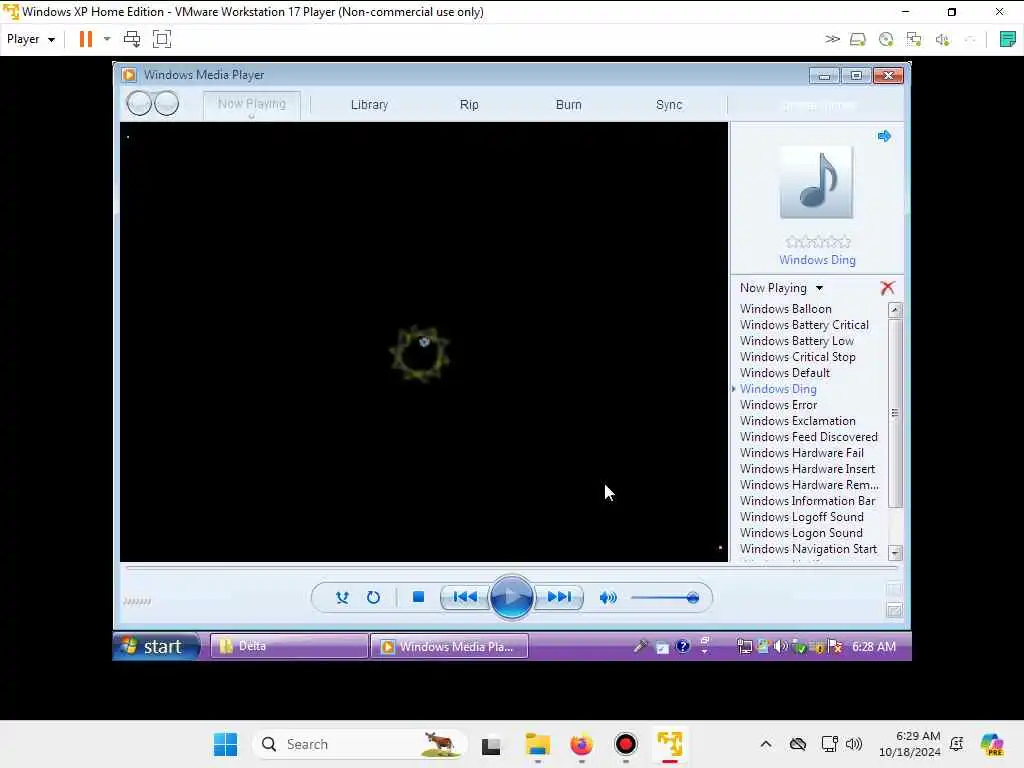Open VMware green notes icon
The width and height of the screenshot is (1024, 768).
click(x=1007, y=39)
